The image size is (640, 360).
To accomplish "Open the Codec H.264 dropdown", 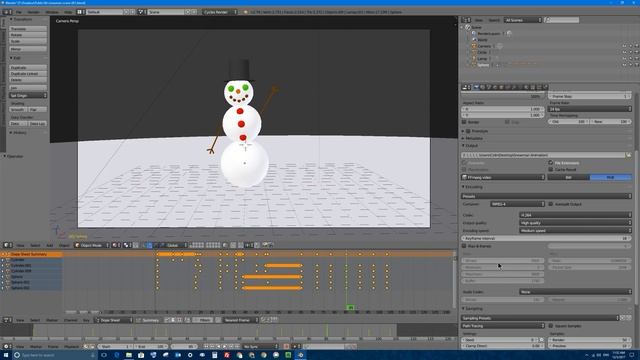I will 575,215.
